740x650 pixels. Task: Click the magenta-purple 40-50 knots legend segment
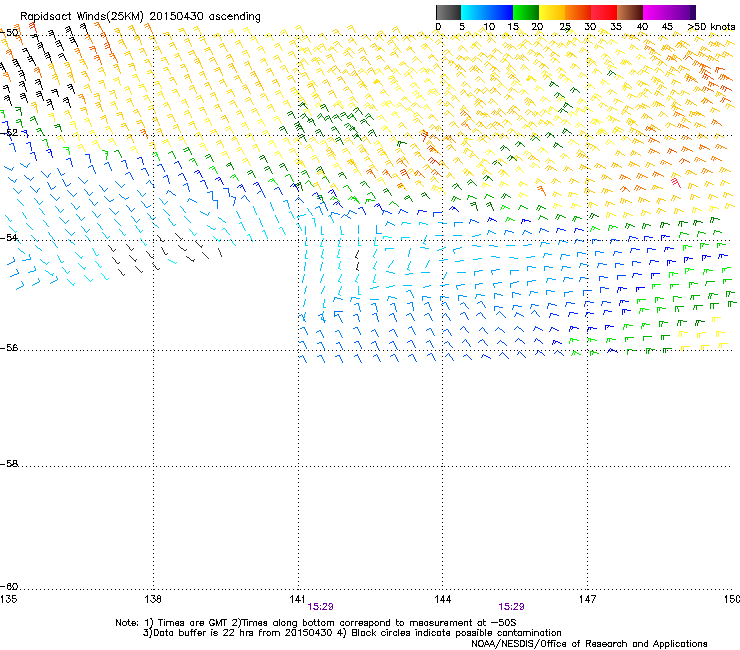[x=669, y=12]
